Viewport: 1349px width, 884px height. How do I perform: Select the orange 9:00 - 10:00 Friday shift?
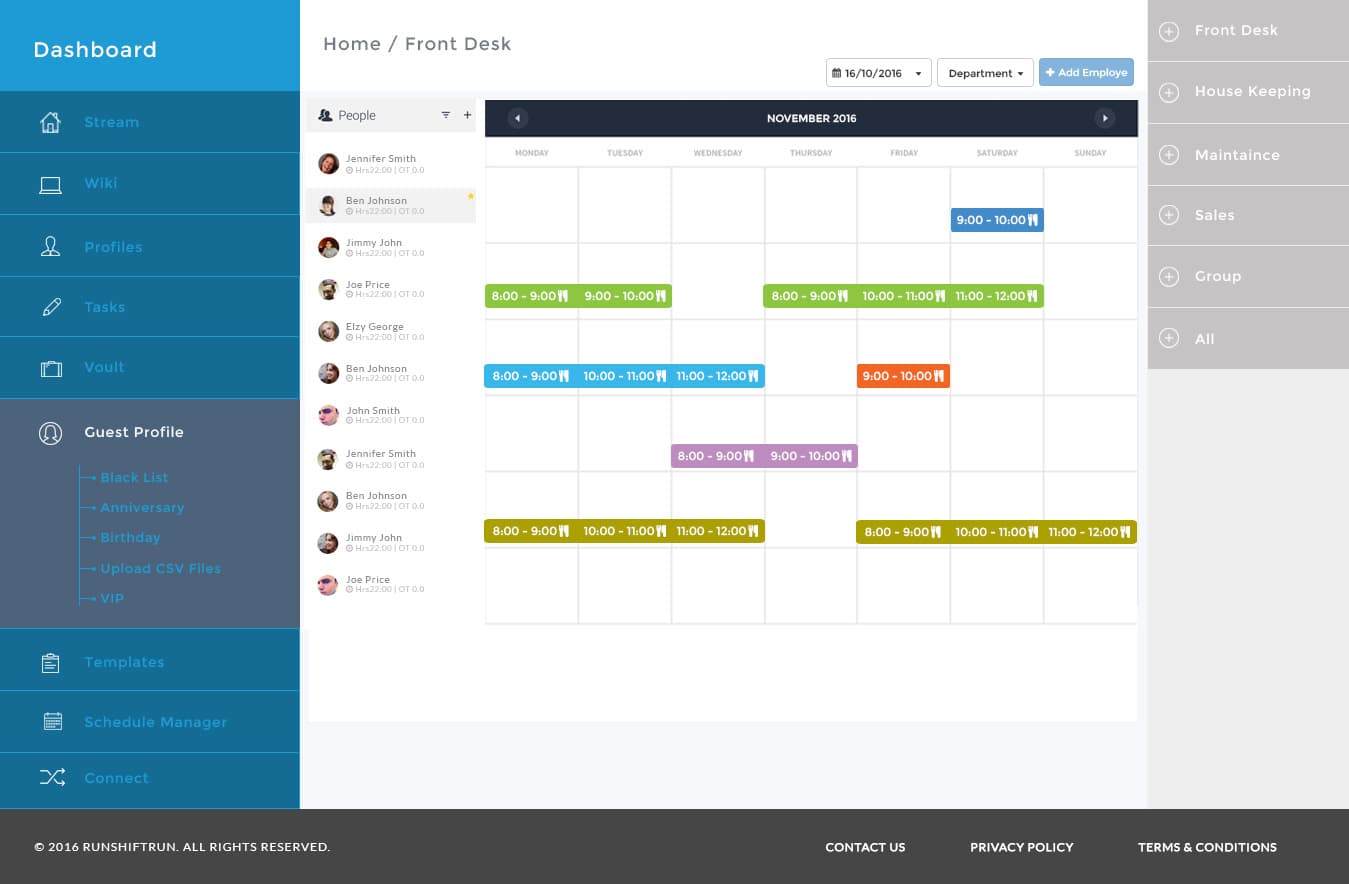point(903,376)
